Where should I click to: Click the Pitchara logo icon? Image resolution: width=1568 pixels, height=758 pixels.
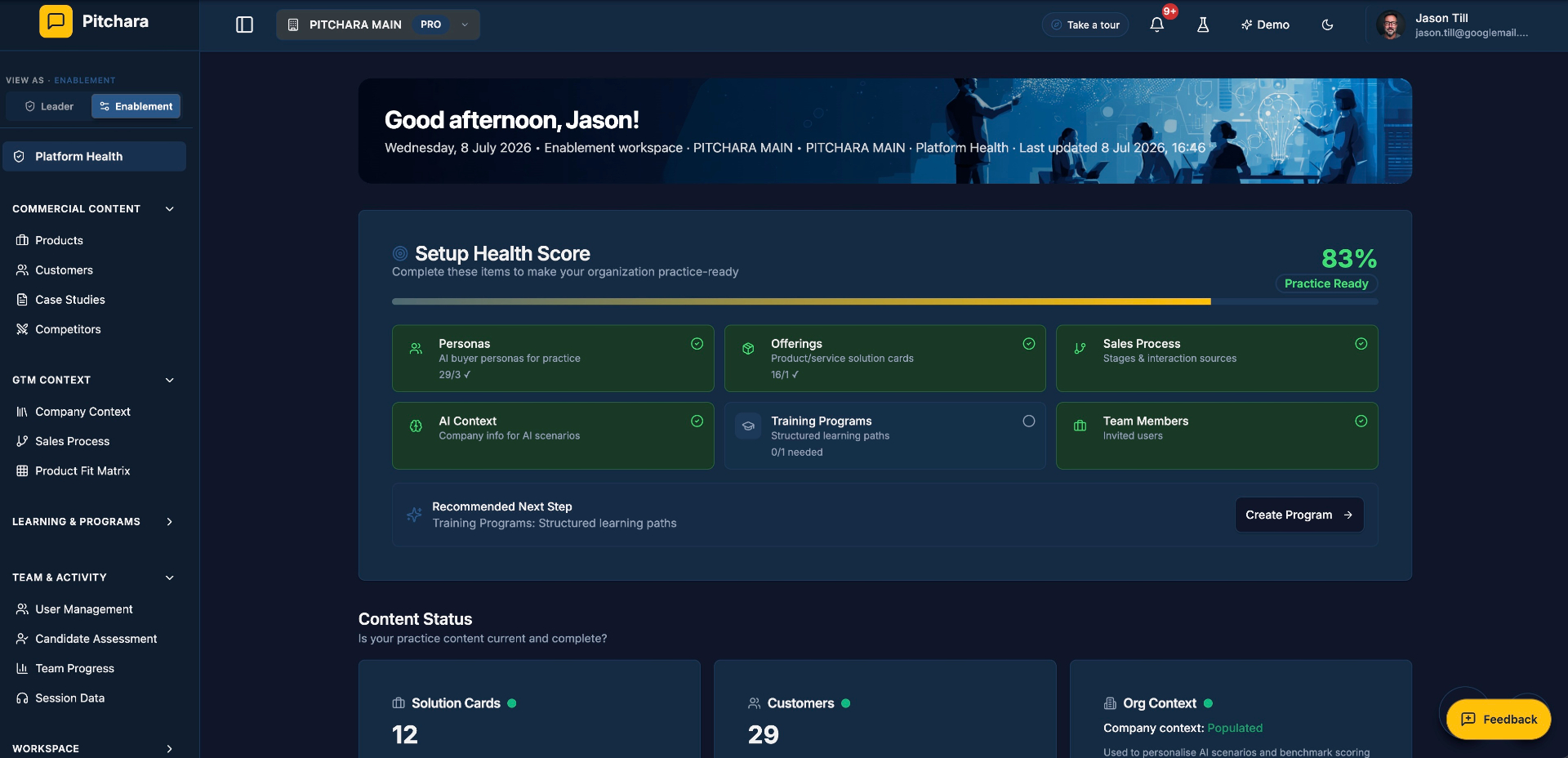point(56,21)
